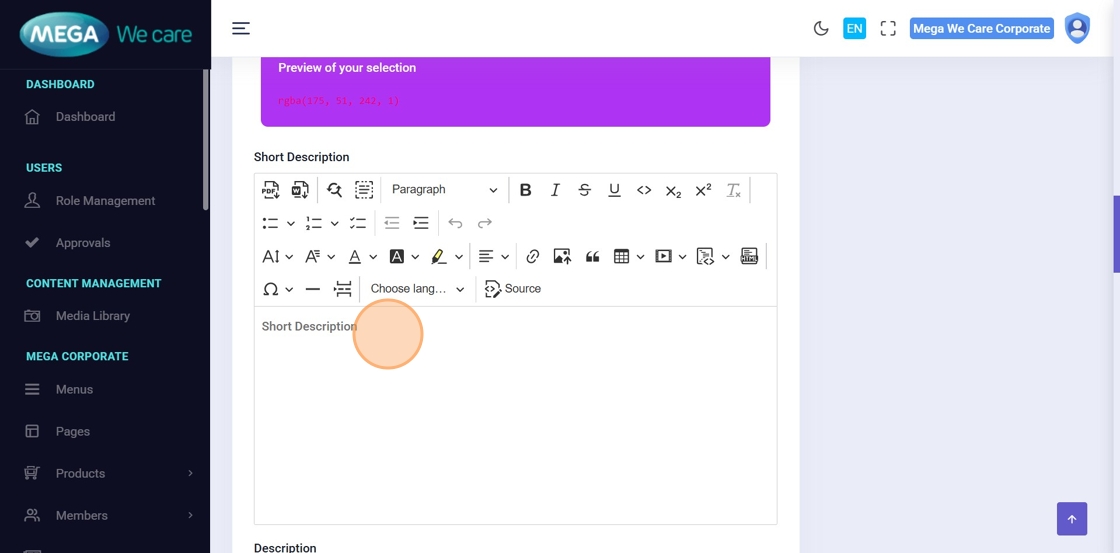Insert a link with the link icon
Viewport: 1120px width, 553px height.
pos(533,257)
